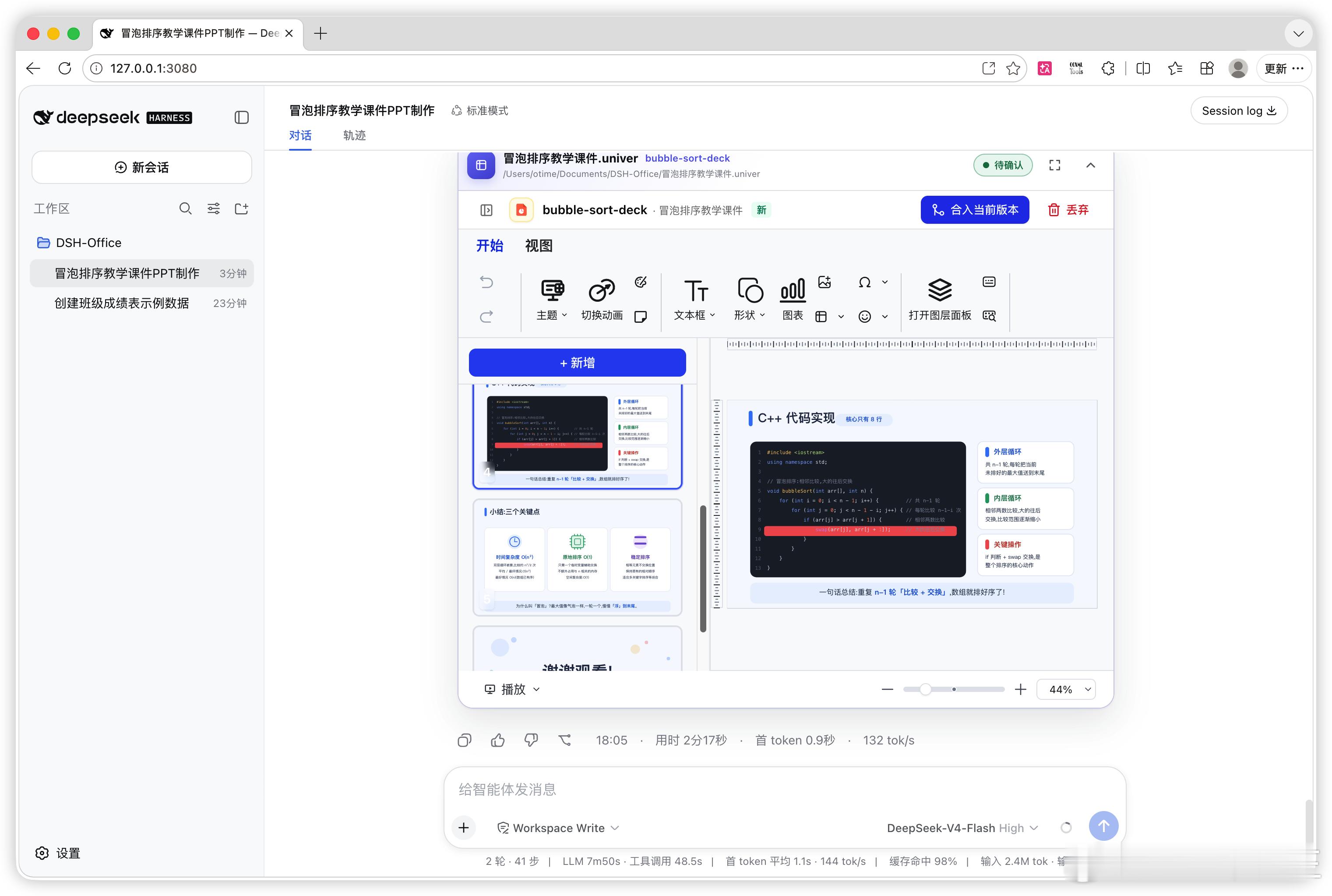Undo the last edit in the slide editor

pyautogui.click(x=486, y=282)
